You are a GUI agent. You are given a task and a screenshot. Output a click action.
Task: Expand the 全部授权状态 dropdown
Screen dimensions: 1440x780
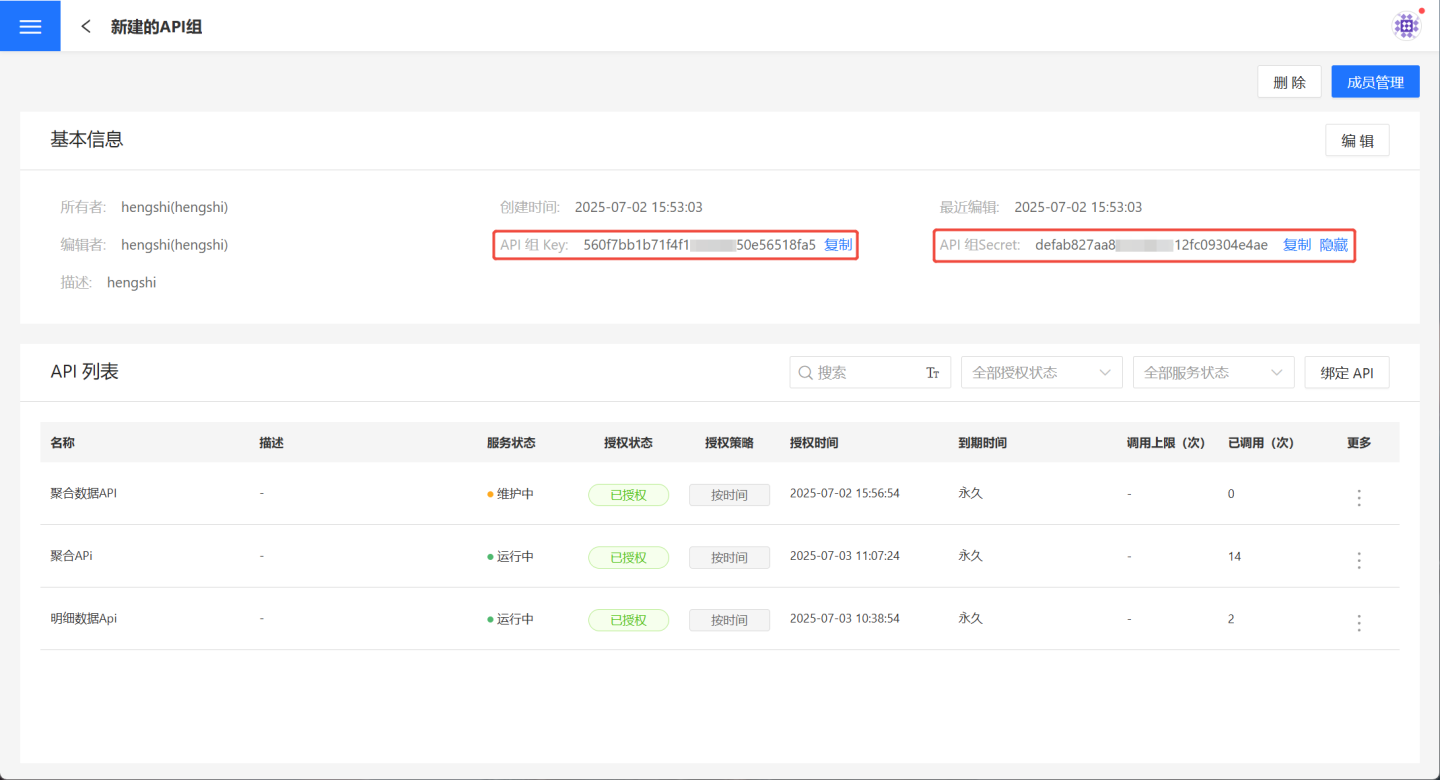click(x=1041, y=373)
